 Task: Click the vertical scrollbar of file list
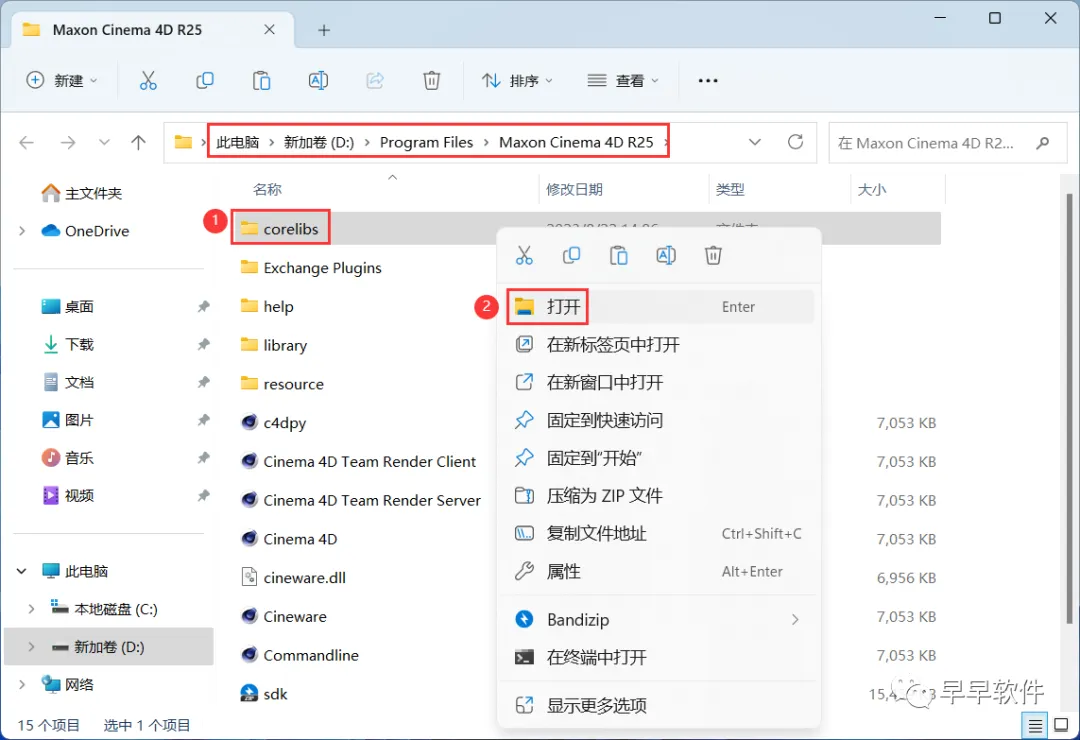[1070, 407]
